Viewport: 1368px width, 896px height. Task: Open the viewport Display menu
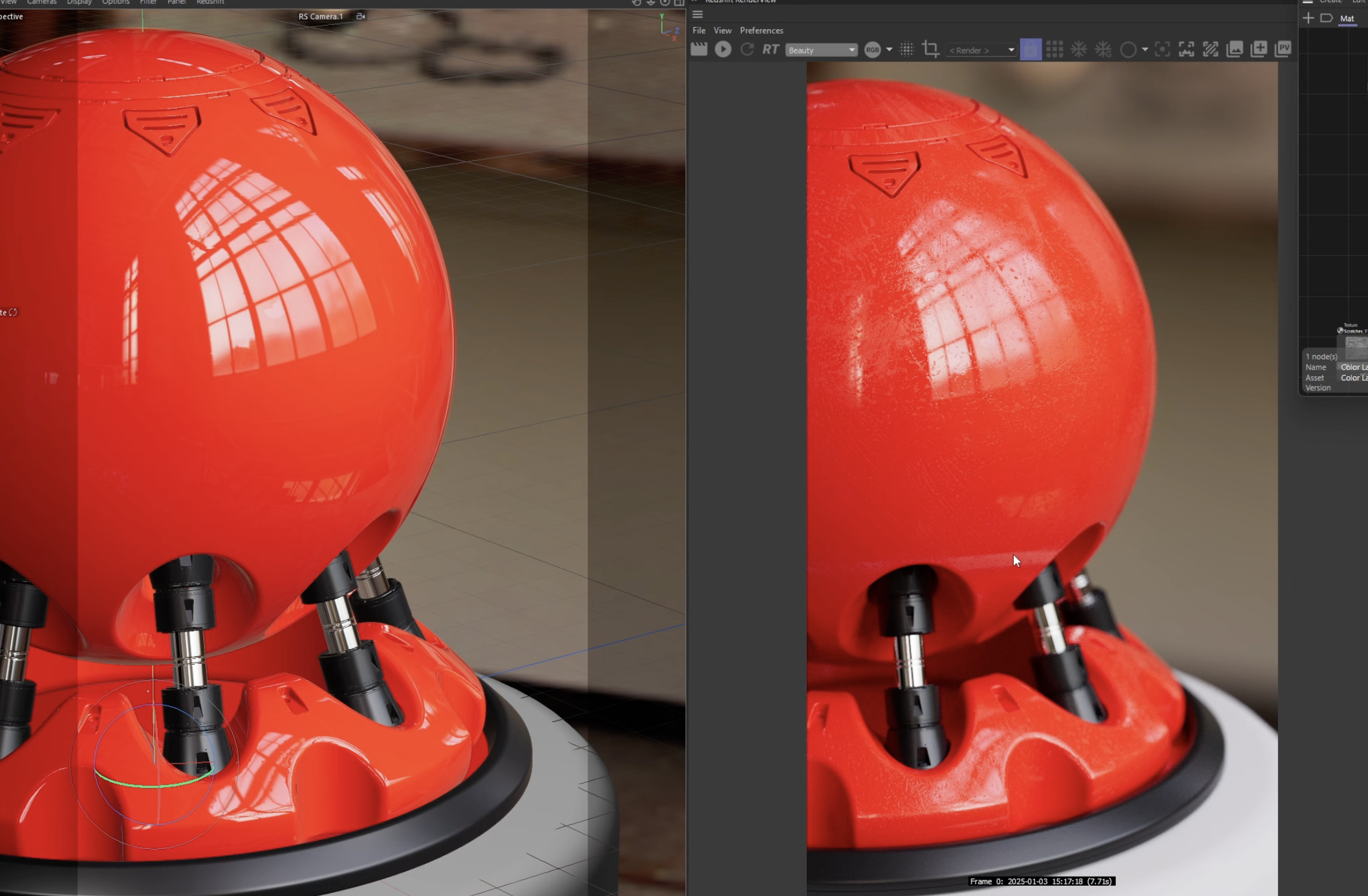pyautogui.click(x=80, y=2)
